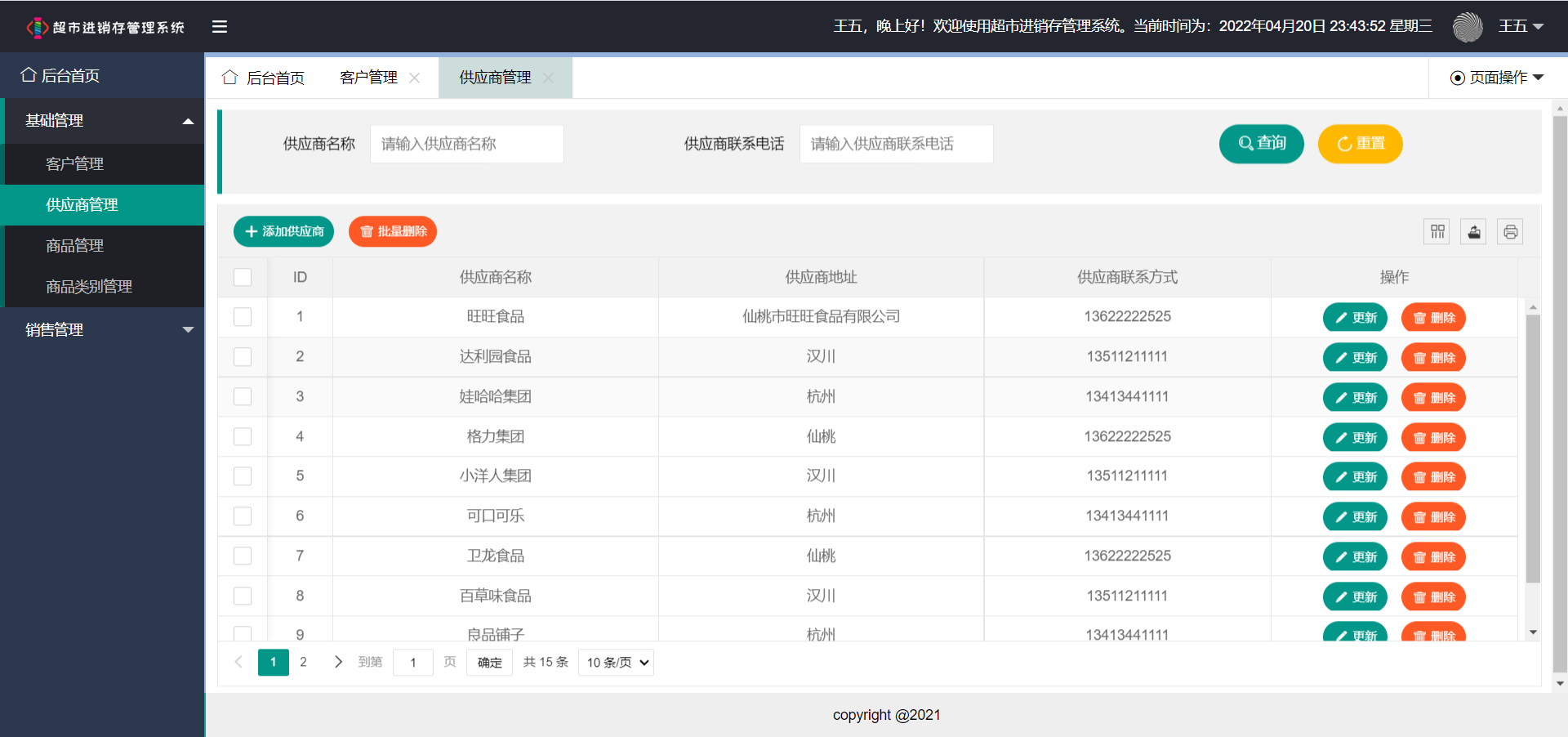This screenshot has width=1568, height=737.
Task: Click the 添加供应商 button
Action: point(283,231)
